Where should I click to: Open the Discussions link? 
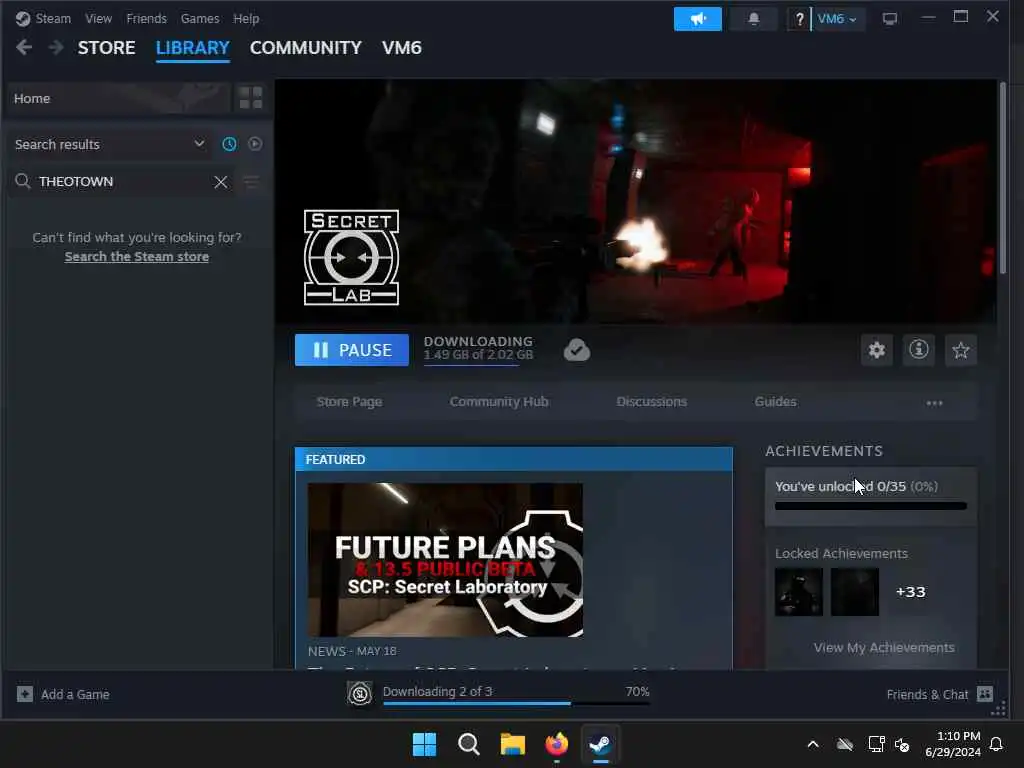point(652,402)
